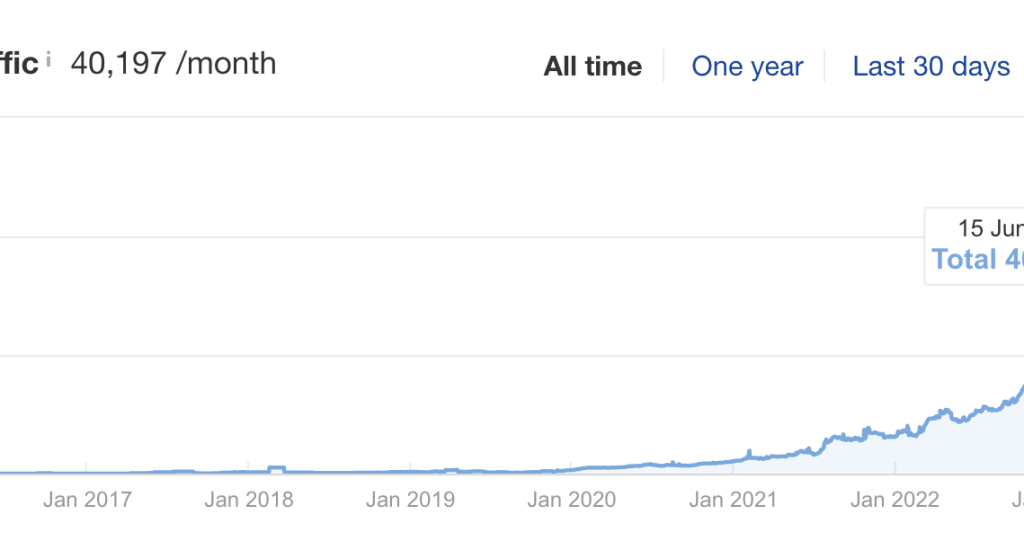Viewport: 1024px width, 550px height.
Task: Click the Jan 2020 axis label
Action: pos(572,500)
